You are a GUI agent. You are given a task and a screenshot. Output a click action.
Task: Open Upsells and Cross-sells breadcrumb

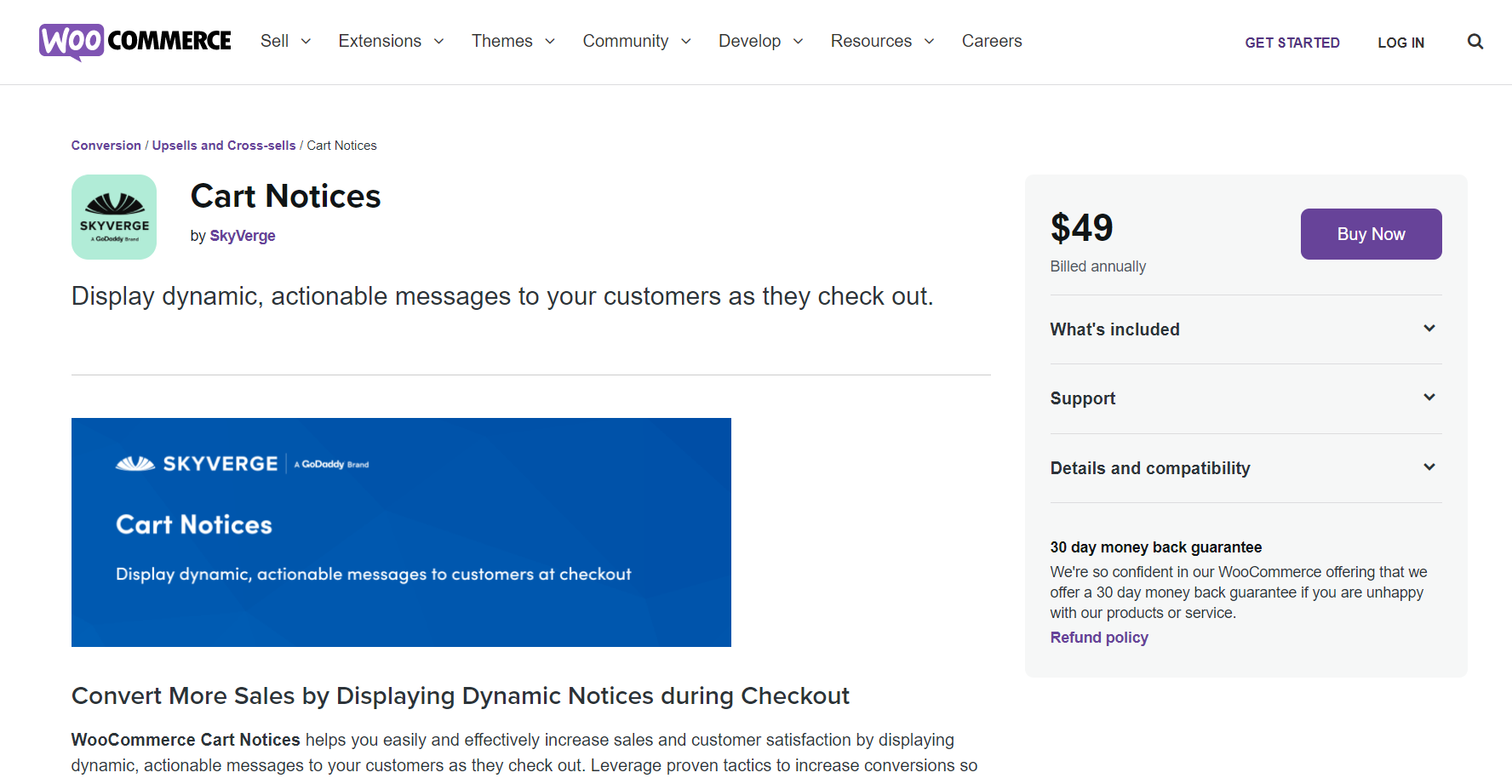[224, 146]
